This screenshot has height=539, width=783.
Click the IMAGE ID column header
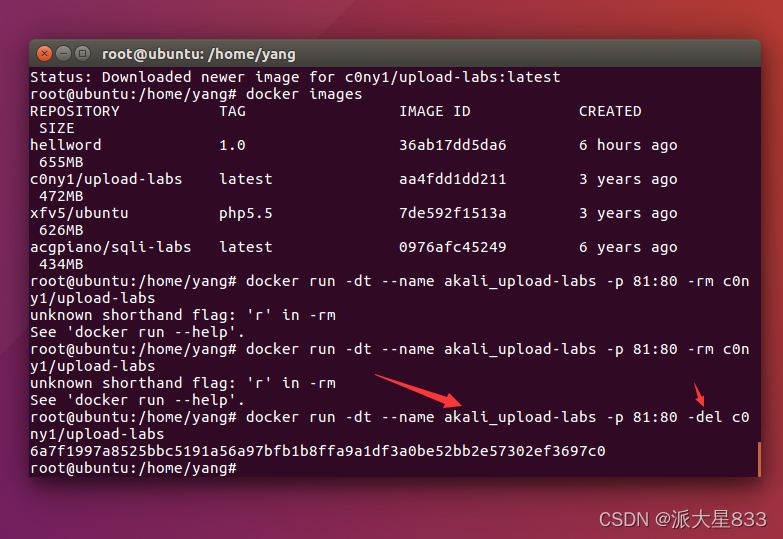pyautogui.click(x=434, y=111)
